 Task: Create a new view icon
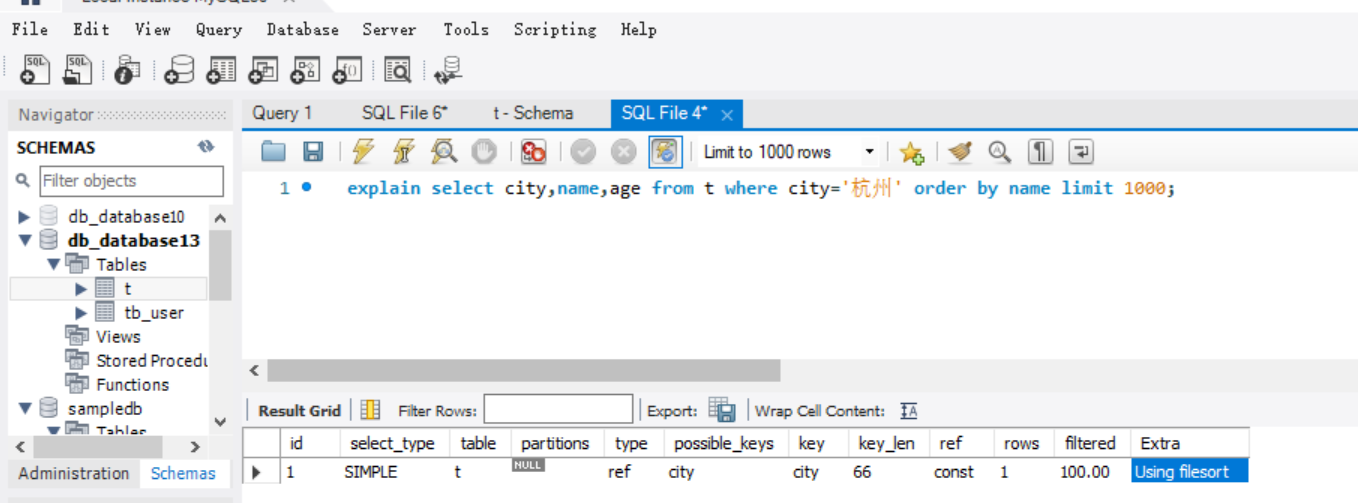pyautogui.click(x=263, y=69)
